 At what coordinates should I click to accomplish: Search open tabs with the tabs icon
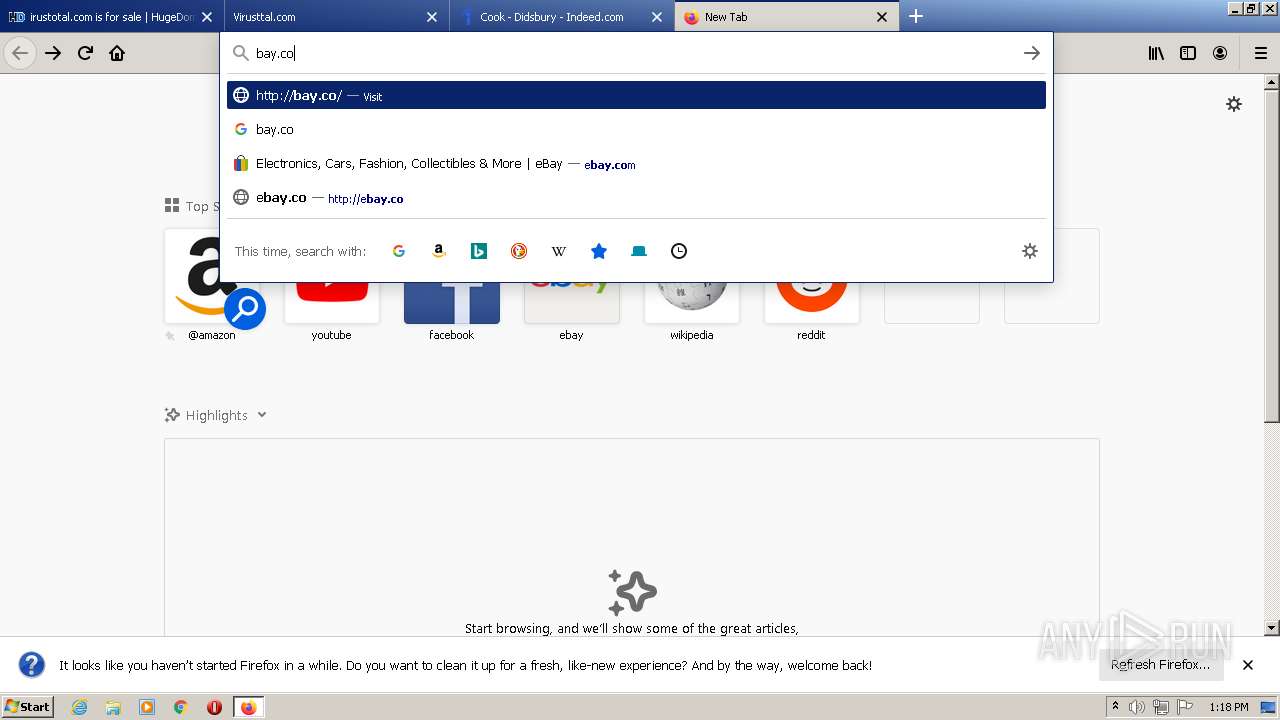click(639, 251)
